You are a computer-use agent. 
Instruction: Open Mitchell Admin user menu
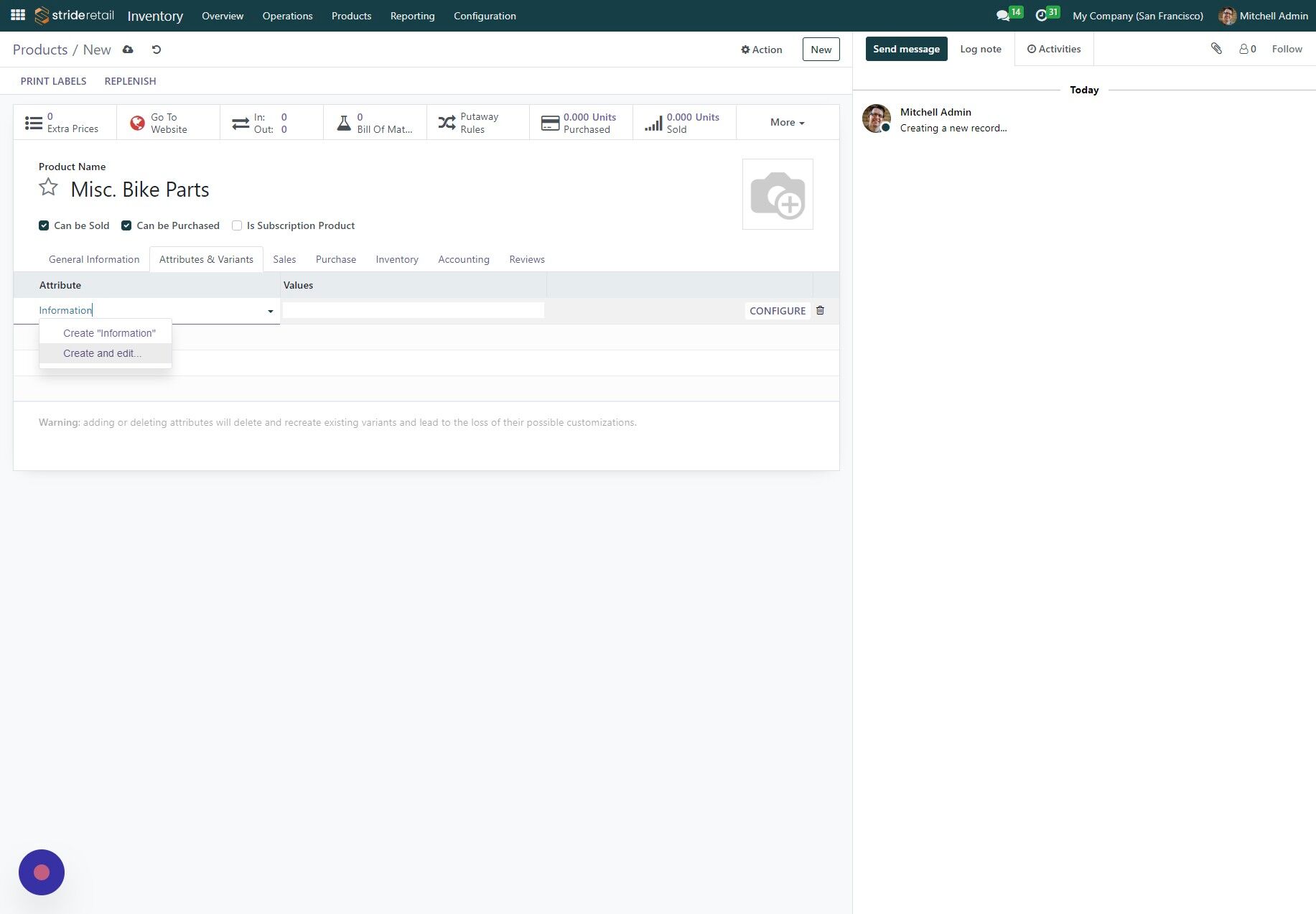pos(1263,16)
